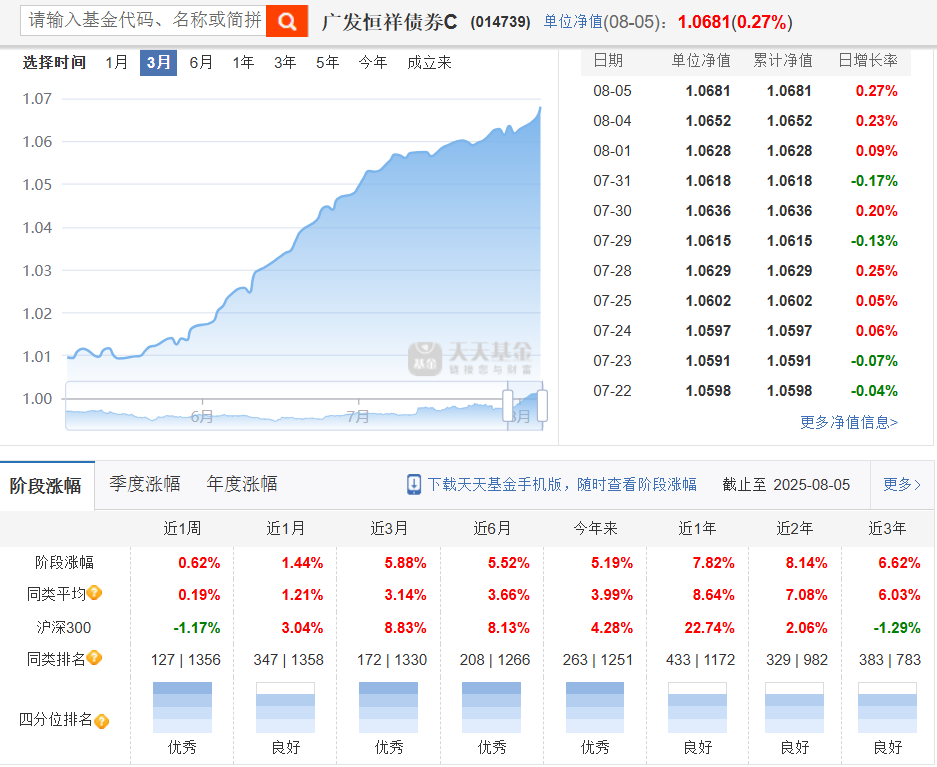Click the orange search magnifier button

[x=287, y=21]
